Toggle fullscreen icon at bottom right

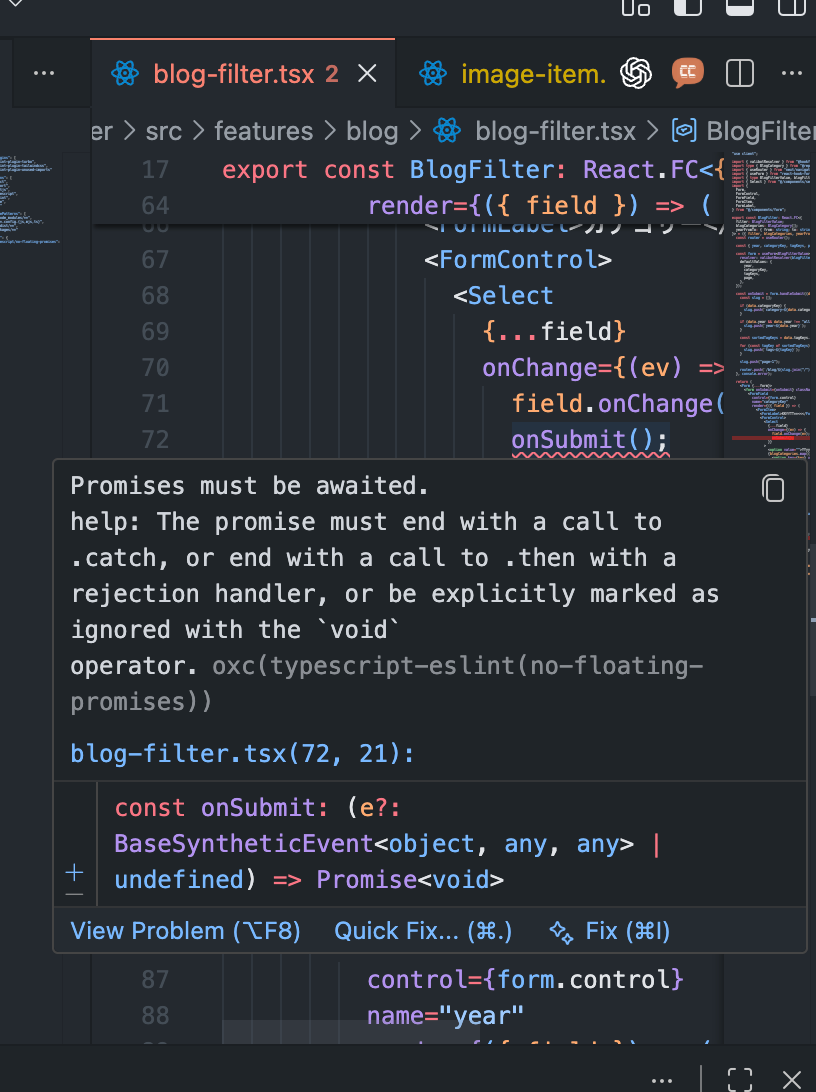coord(739,1080)
